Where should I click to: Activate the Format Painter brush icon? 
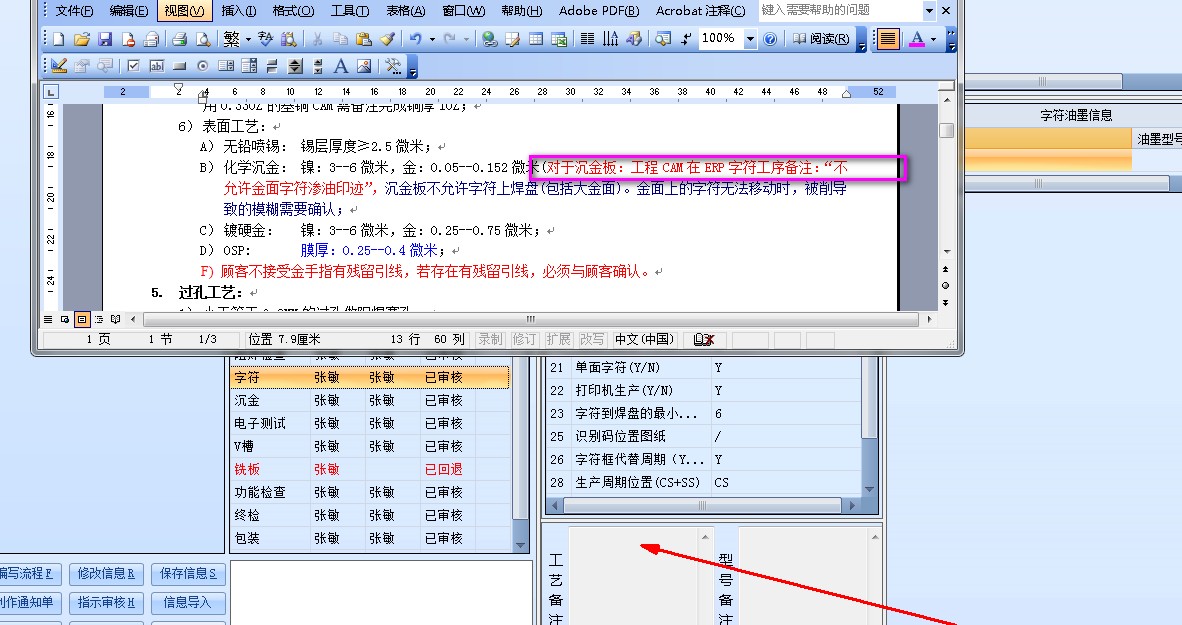[387, 38]
